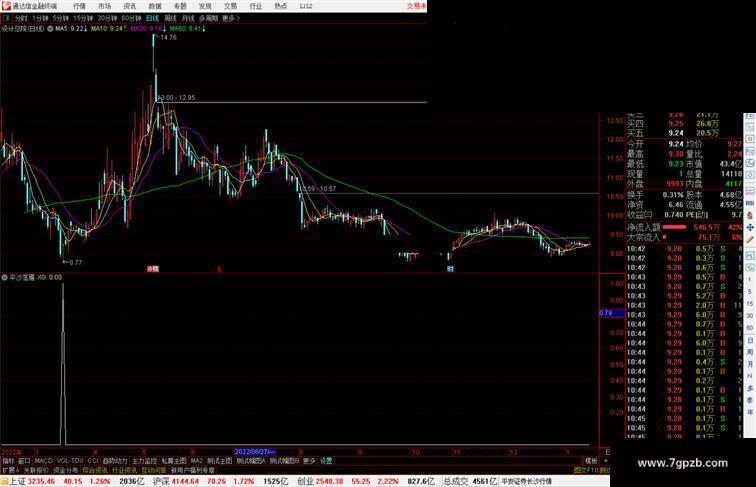Click the round icon beside 平沙落雁 indicator title
Viewport: 756px width, 487px height.
[4, 277]
